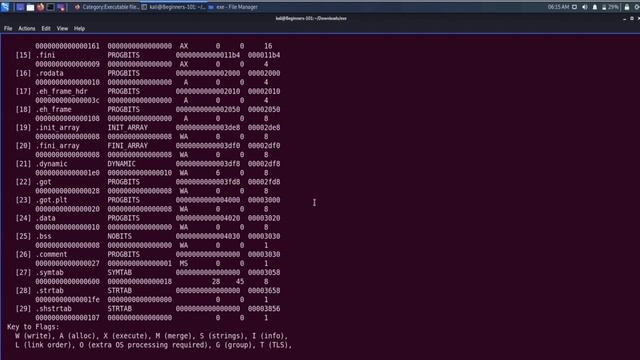Viewport: 640px width, 360px height.
Task: Click the '.symtab' section name
Action: coord(49,272)
